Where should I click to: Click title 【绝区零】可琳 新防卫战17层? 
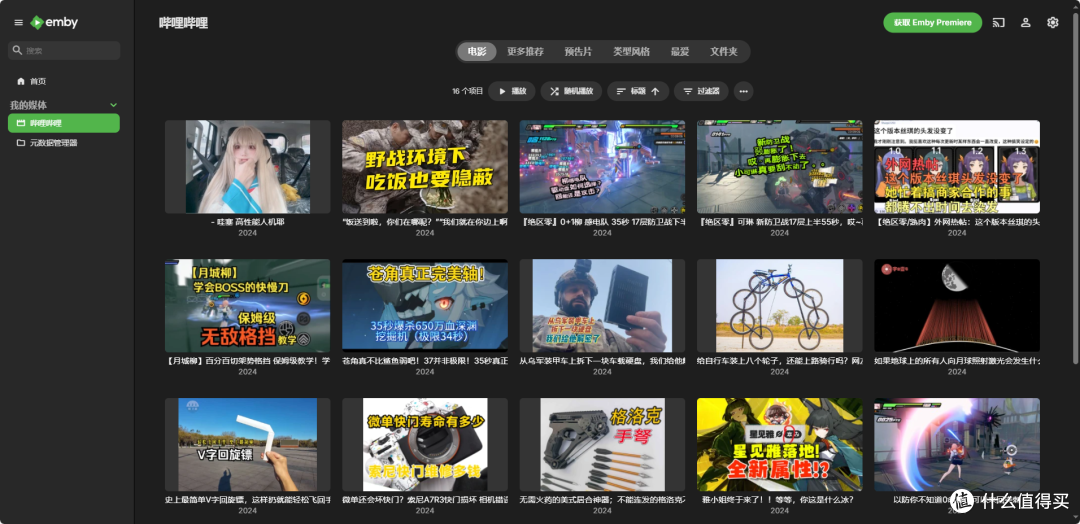780,222
